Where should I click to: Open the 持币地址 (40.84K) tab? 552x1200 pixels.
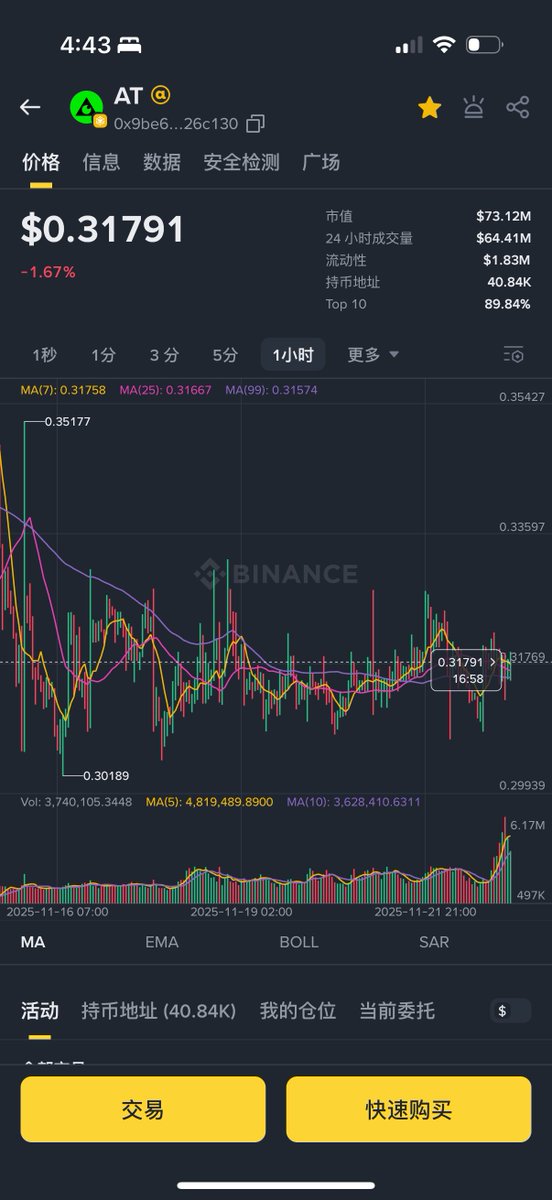click(x=159, y=1011)
